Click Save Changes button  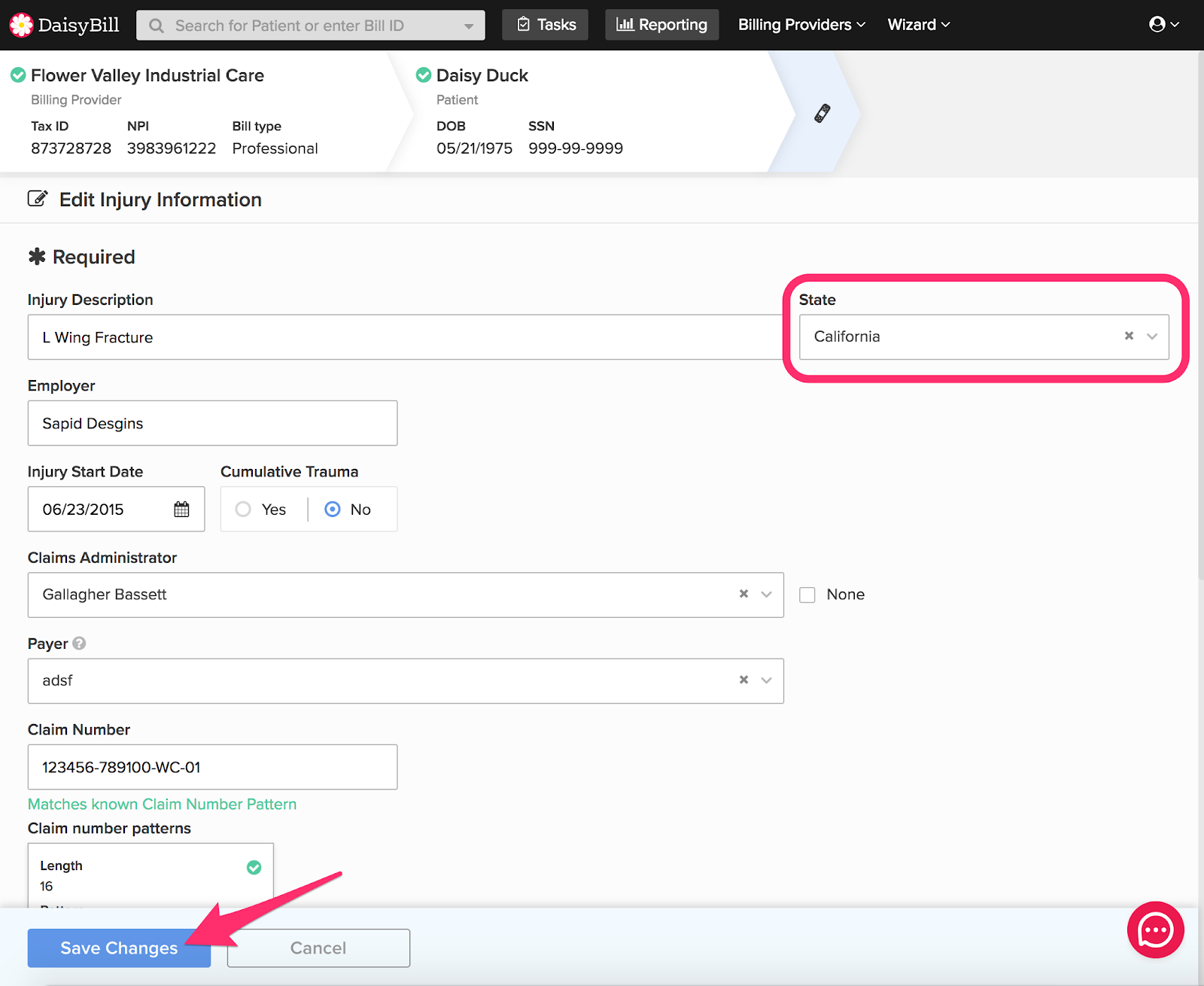point(119,948)
